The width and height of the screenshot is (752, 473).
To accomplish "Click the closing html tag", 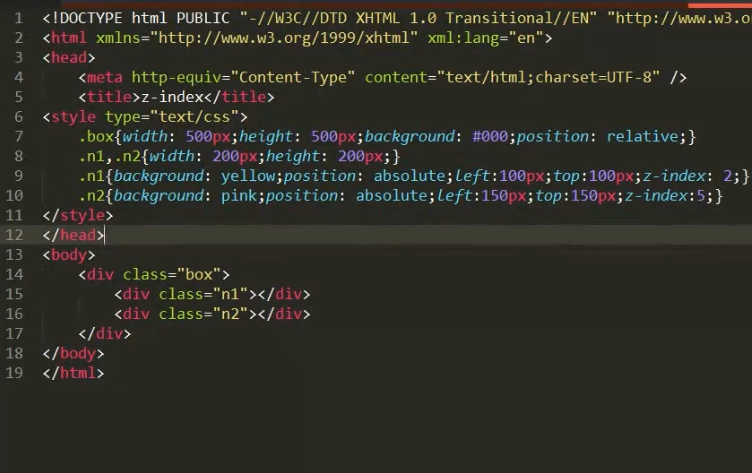I will click(x=73, y=373).
